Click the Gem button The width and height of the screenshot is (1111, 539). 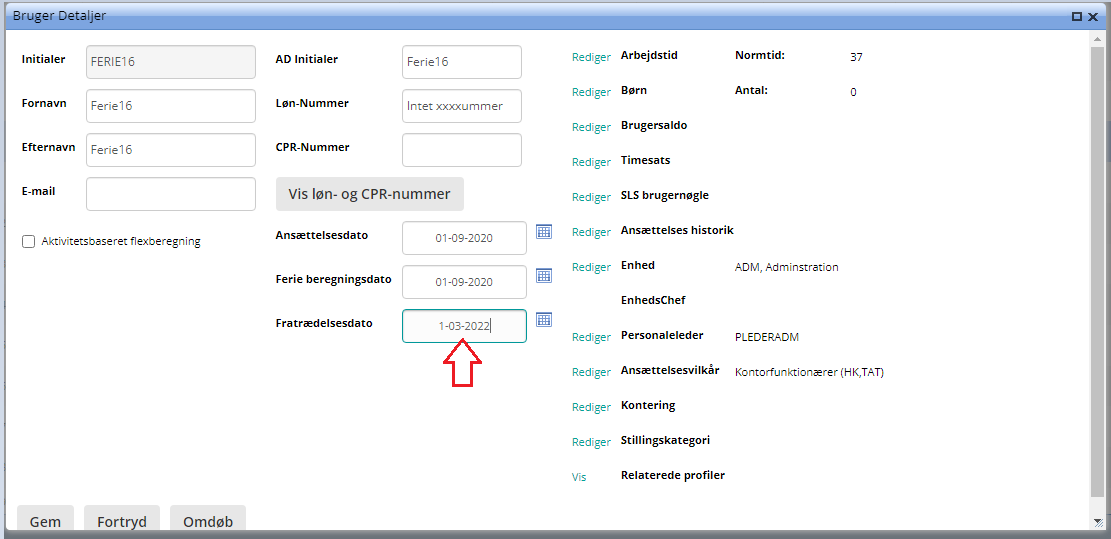coord(45,521)
